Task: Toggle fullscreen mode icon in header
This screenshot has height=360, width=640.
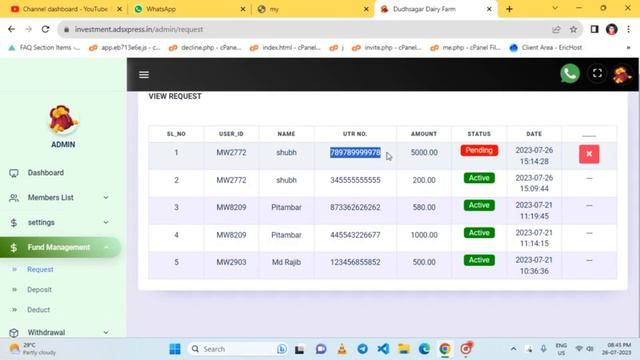Action: (x=597, y=73)
